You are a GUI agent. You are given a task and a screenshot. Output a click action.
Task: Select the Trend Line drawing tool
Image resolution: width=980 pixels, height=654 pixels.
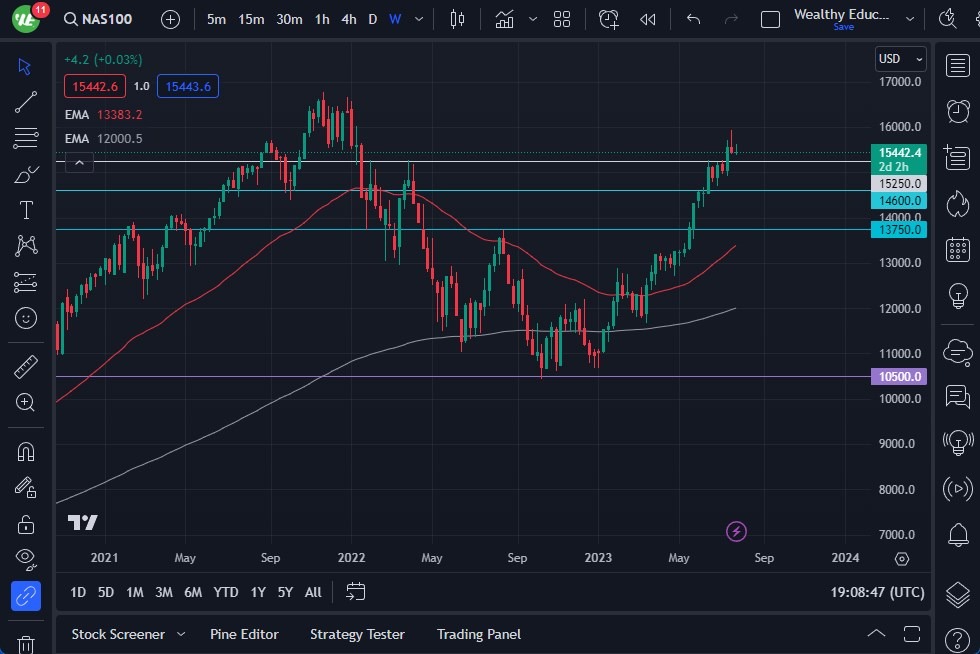25,101
